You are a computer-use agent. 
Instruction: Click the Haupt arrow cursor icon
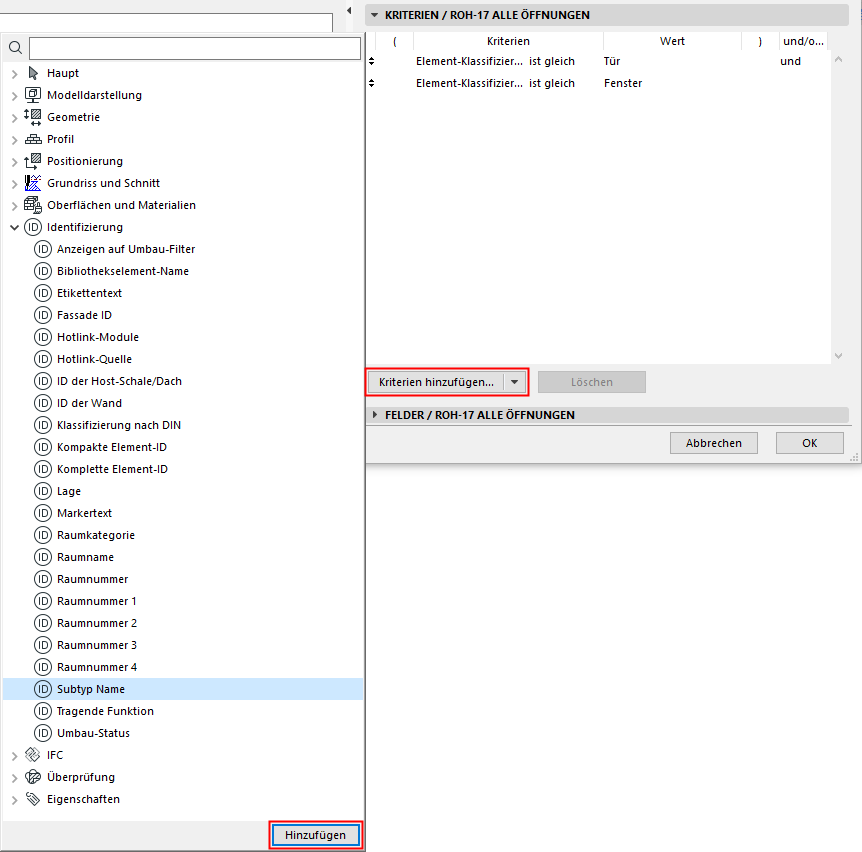click(33, 73)
